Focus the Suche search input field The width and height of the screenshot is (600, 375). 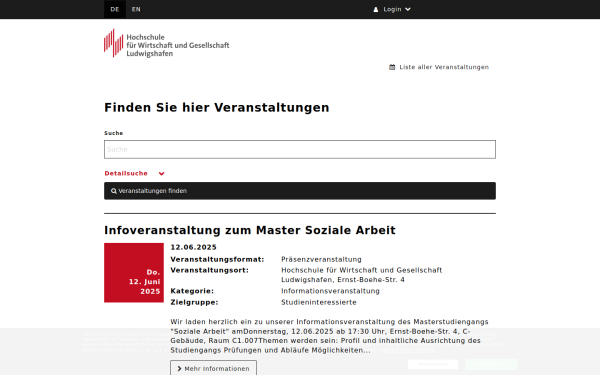[x=300, y=149]
